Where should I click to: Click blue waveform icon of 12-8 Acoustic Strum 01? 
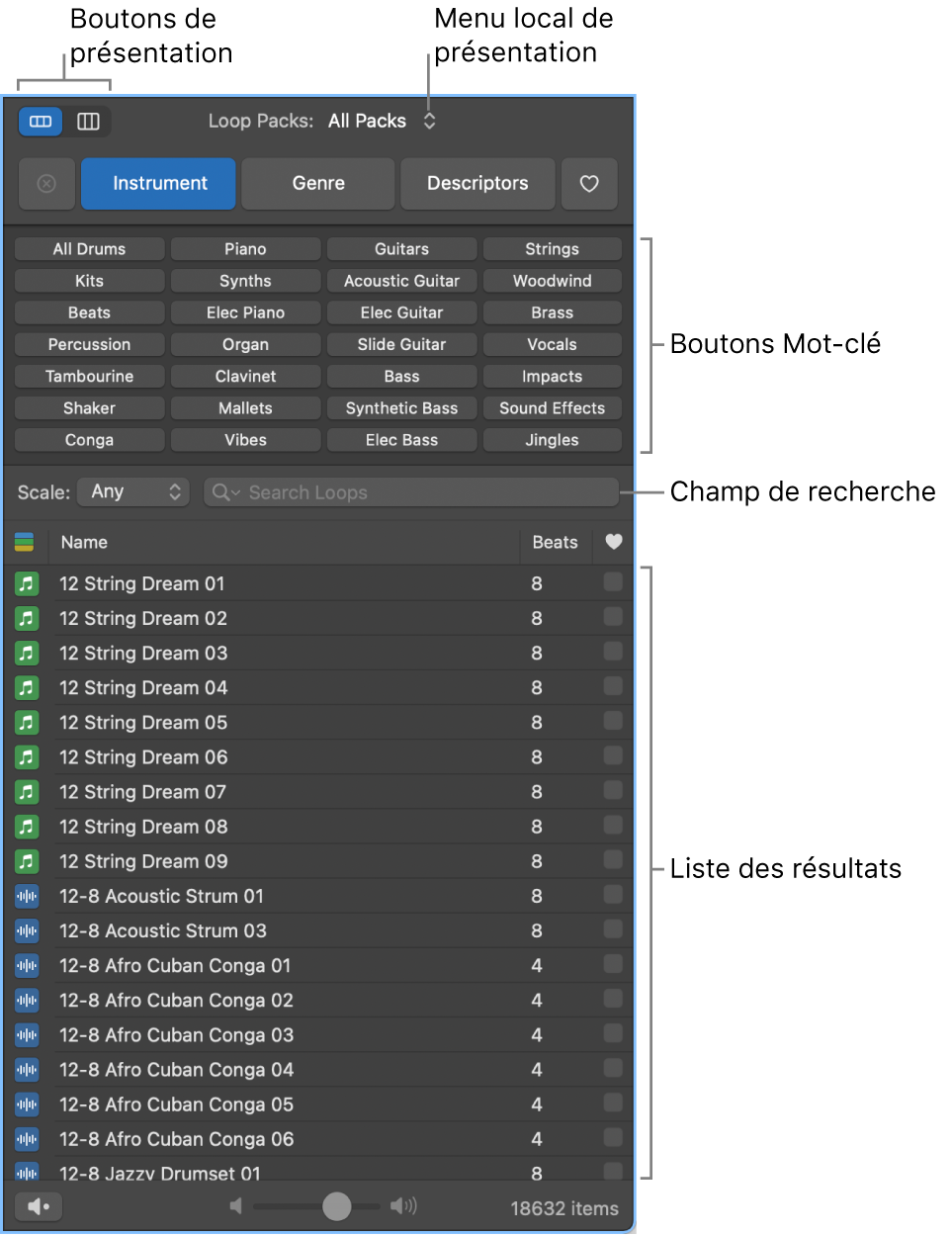[x=27, y=896]
